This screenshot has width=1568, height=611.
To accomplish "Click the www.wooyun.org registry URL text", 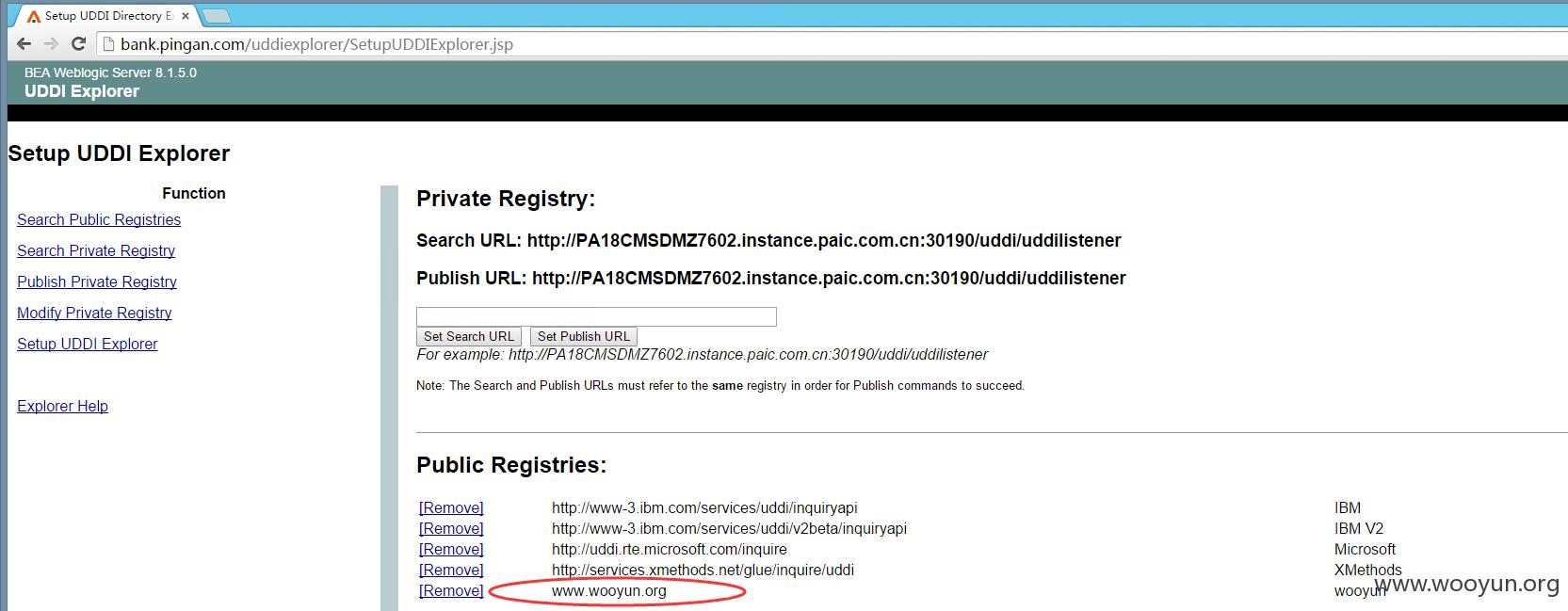I will (x=609, y=591).
